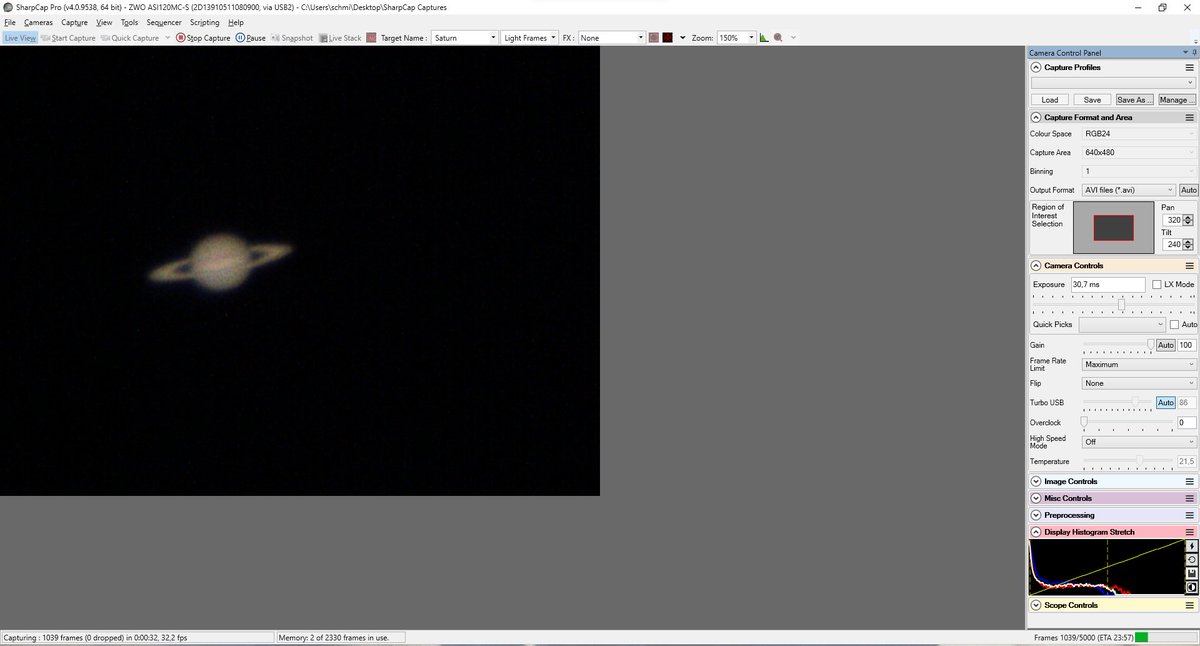1200x646 pixels.
Task: Collapse the Capture Profiles section
Action: pos(1036,67)
